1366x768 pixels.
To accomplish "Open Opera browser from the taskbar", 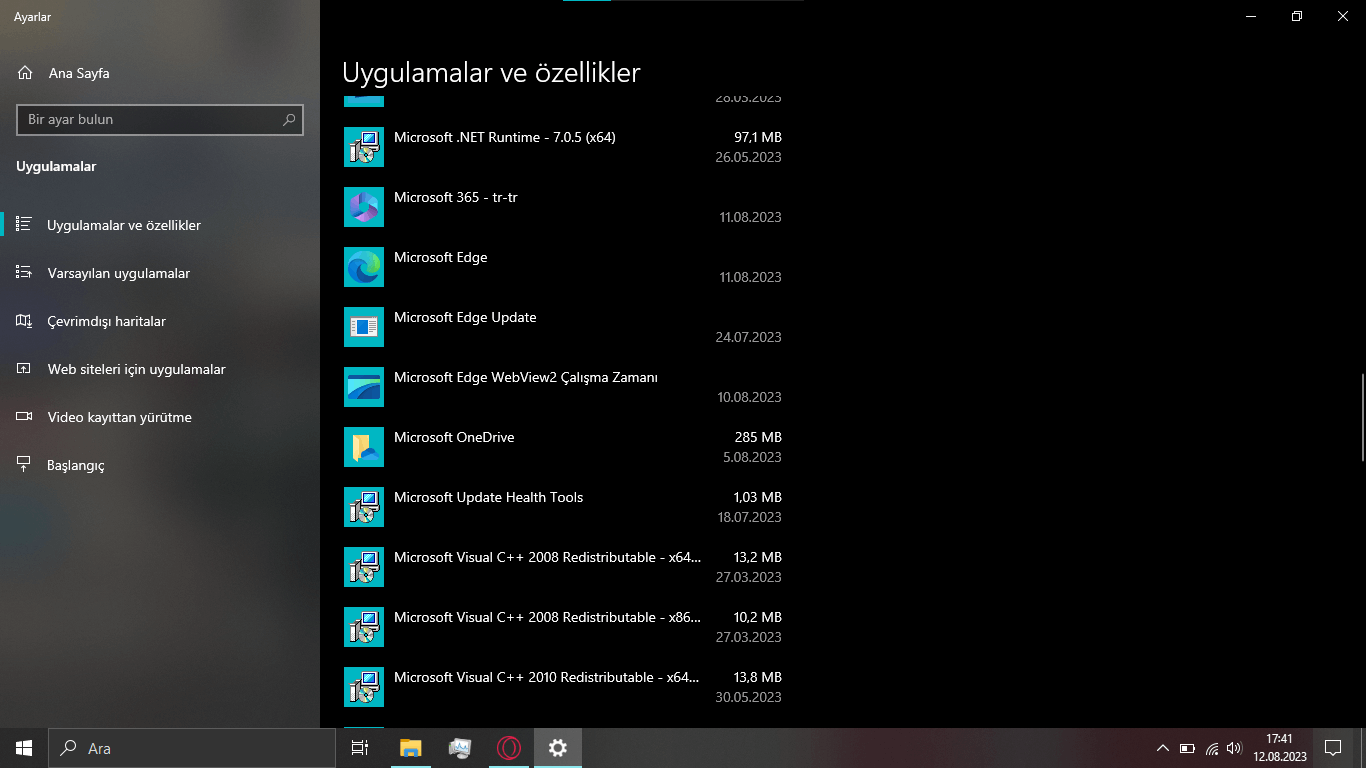I will pyautogui.click(x=509, y=748).
